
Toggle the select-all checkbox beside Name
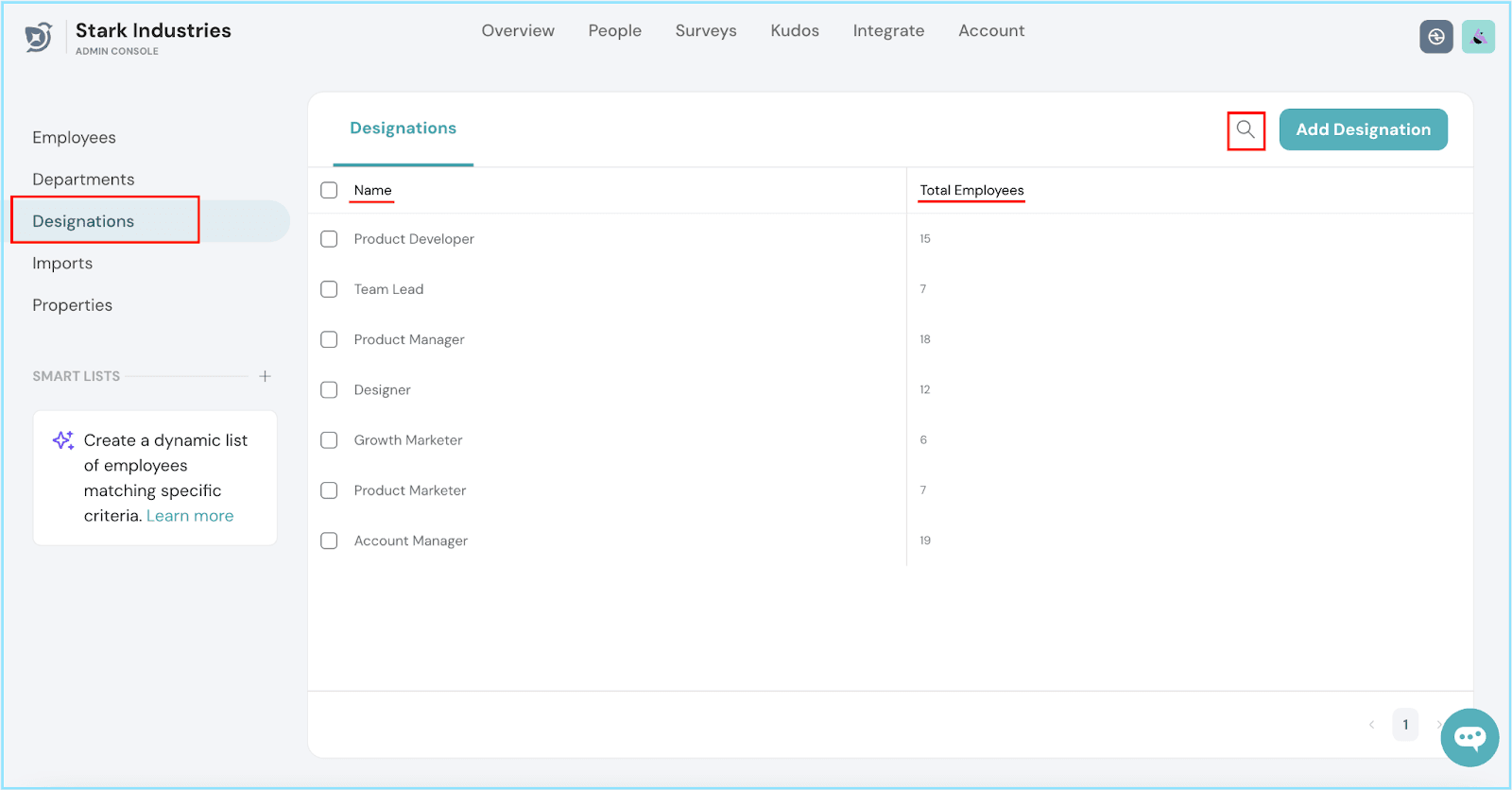click(x=329, y=190)
